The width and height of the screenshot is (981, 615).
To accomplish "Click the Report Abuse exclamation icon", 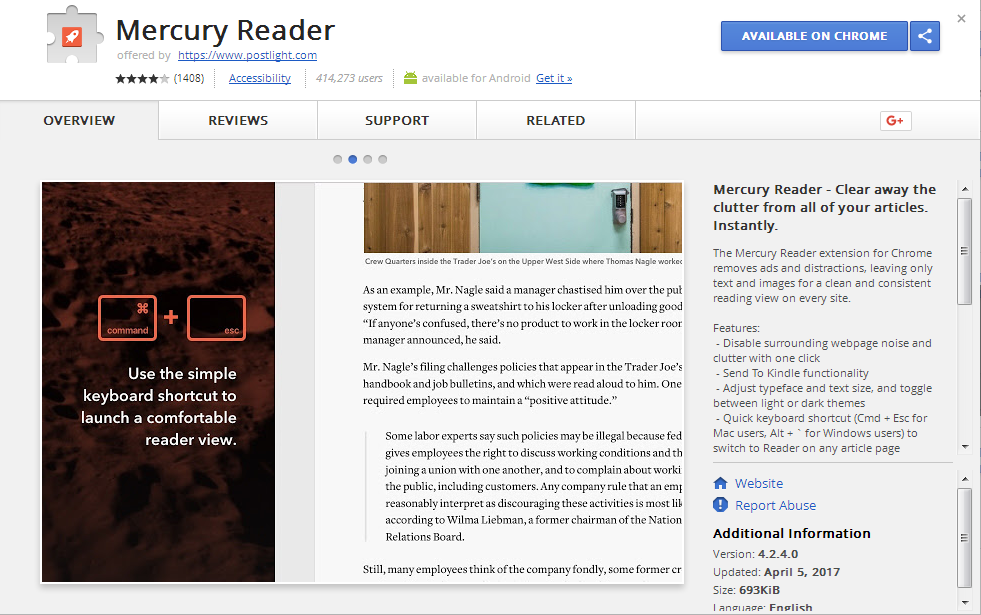I will click(x=721, y=504).
